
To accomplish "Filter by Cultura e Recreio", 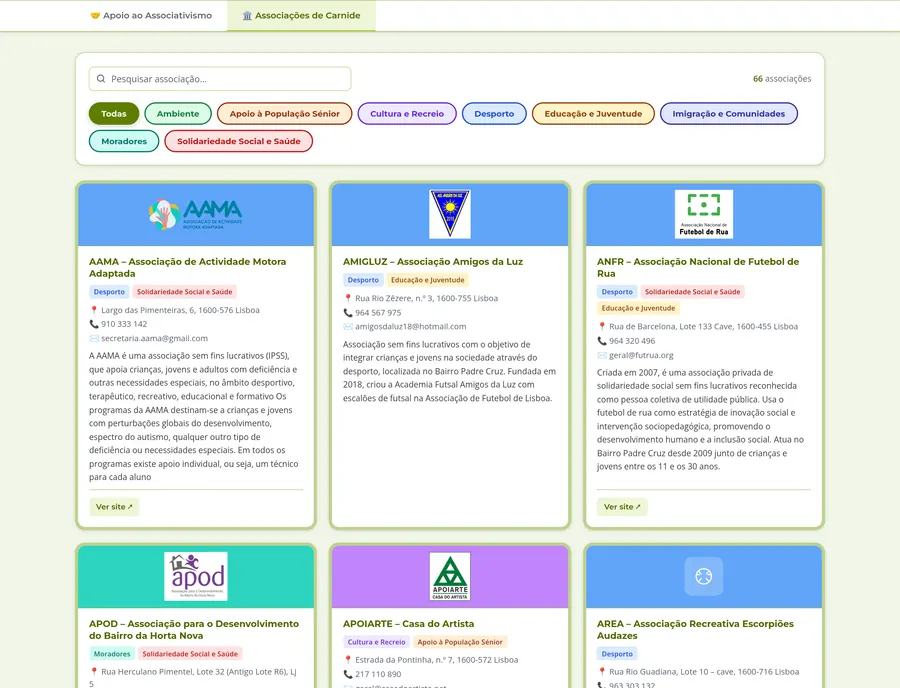I will click(x=407, y=114).
